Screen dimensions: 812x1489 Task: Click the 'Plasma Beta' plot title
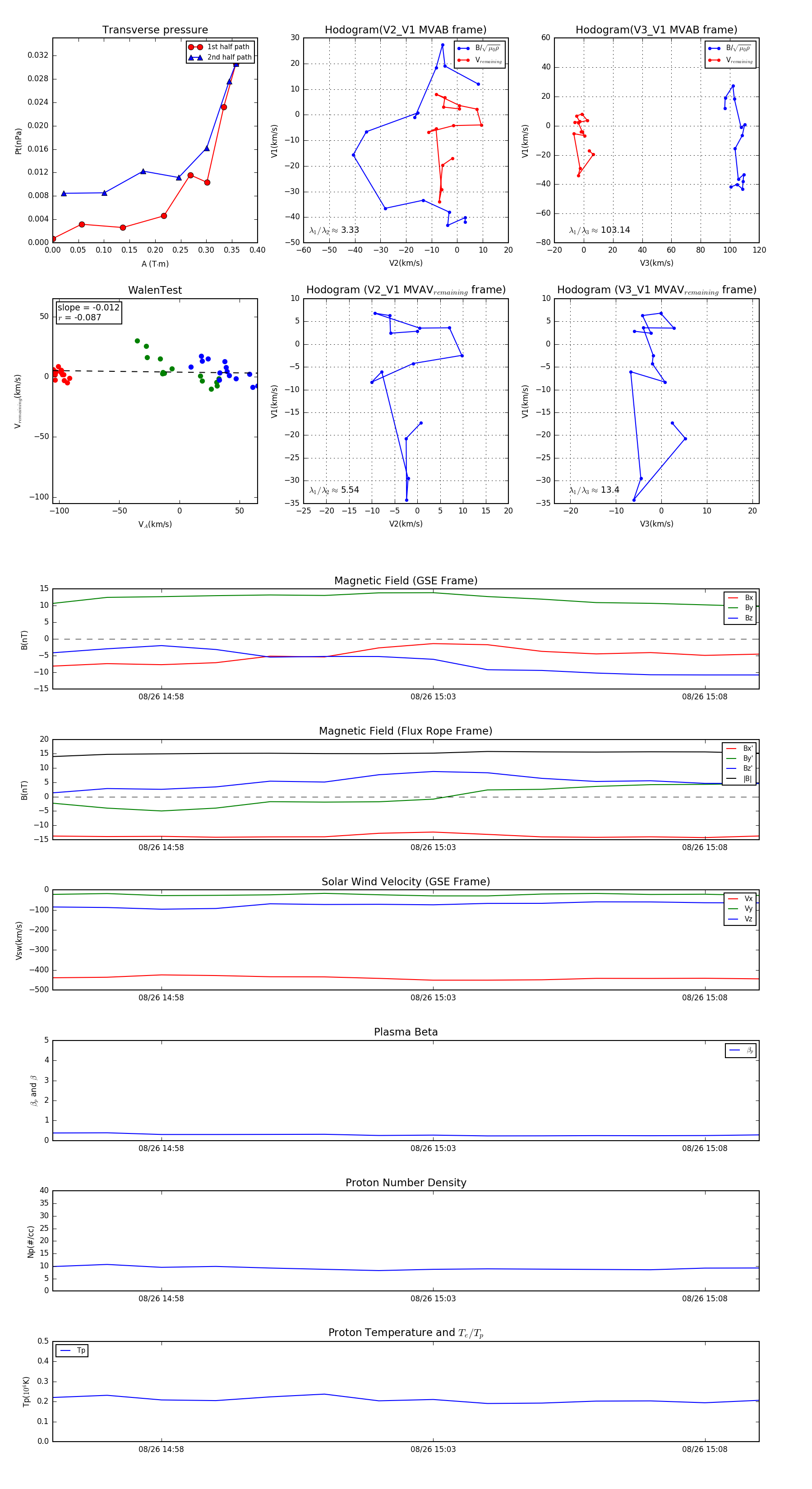[x=406, y=1032]
